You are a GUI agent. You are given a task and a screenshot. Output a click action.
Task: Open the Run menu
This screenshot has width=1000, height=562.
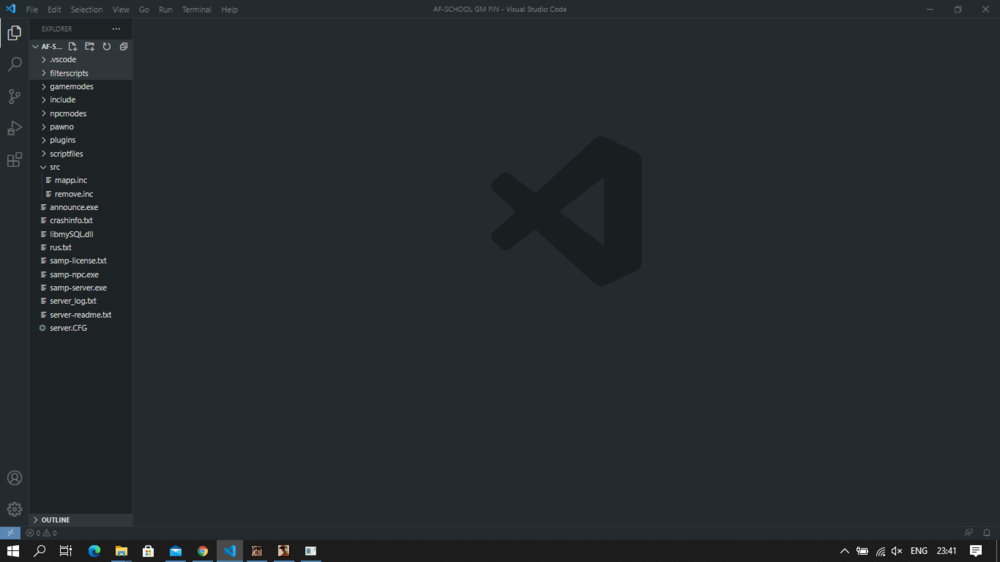(x=165, y=10)
